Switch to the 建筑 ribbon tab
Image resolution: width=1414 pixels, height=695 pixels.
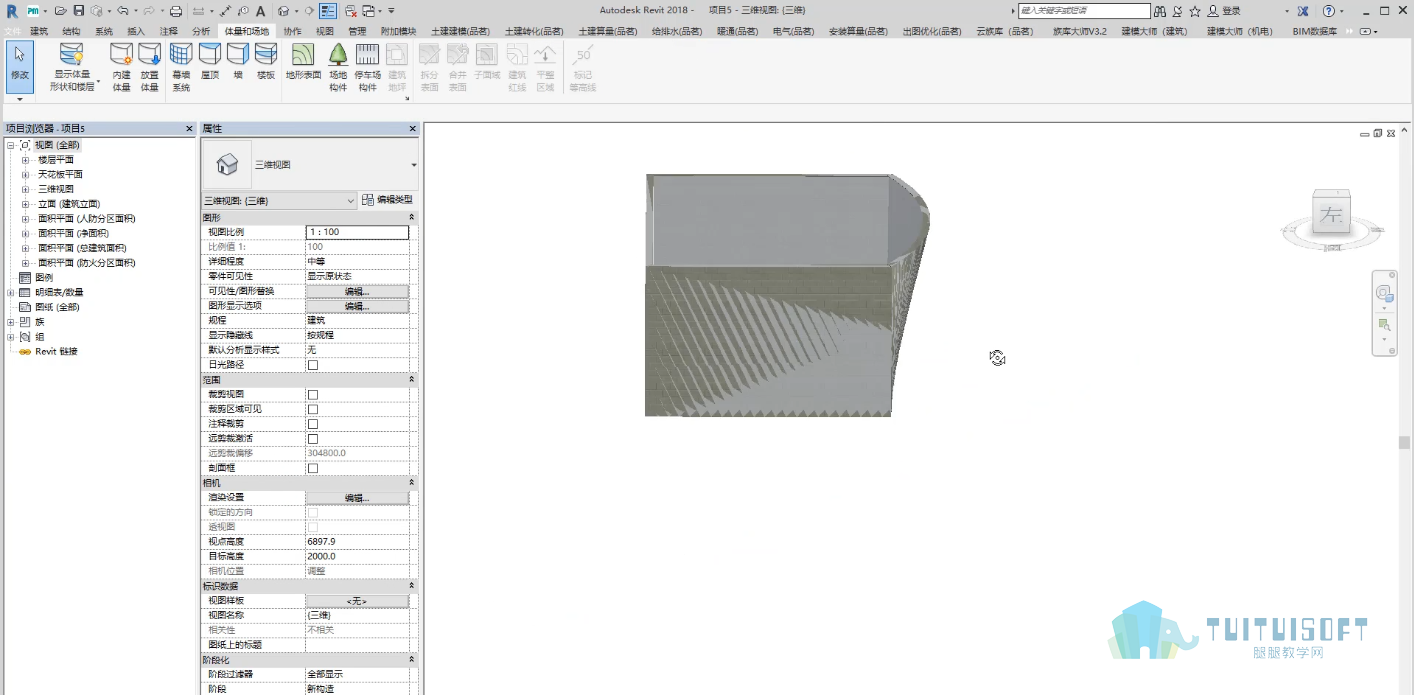(x=39, y=31)
